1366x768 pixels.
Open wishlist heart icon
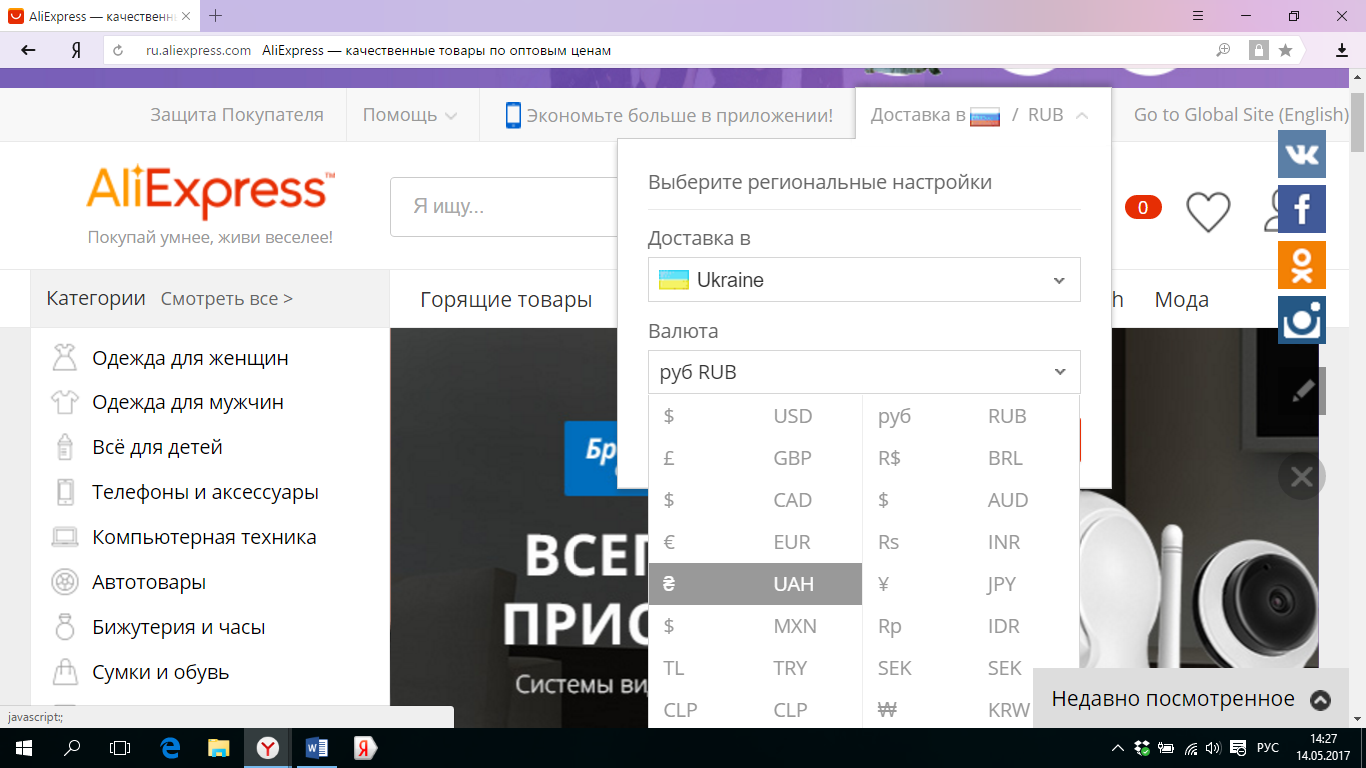1208,211
